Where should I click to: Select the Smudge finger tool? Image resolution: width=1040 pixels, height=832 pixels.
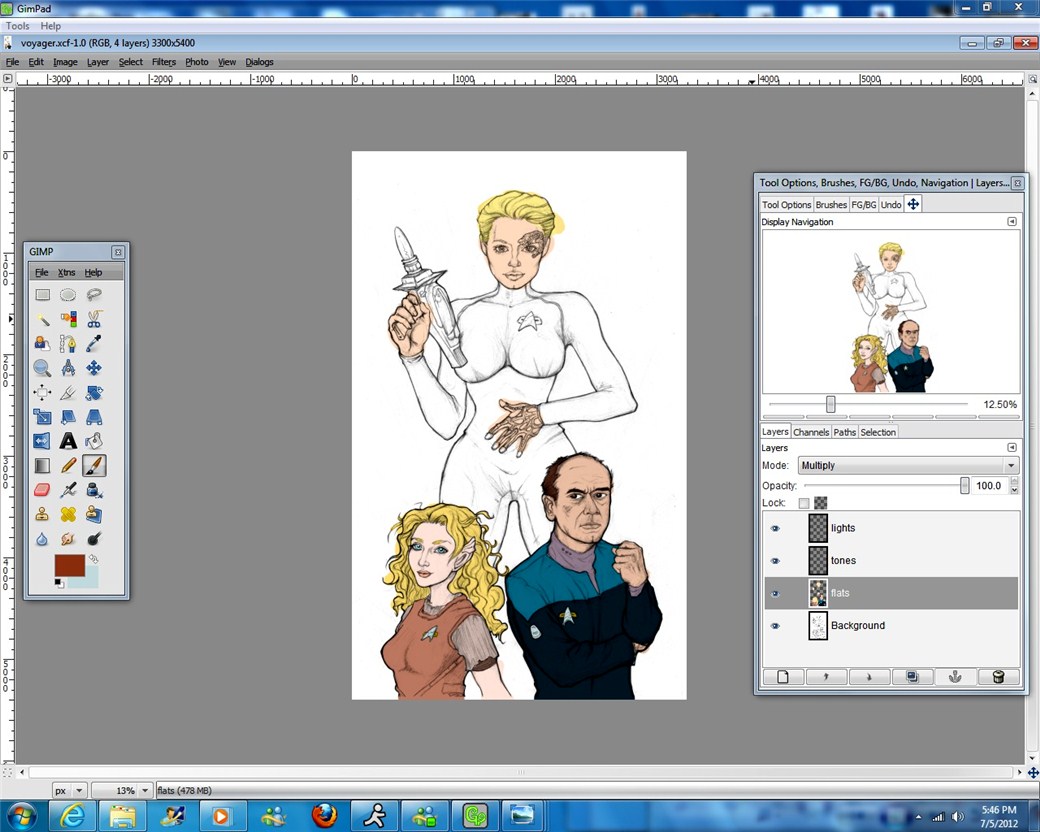pos(68,539)
